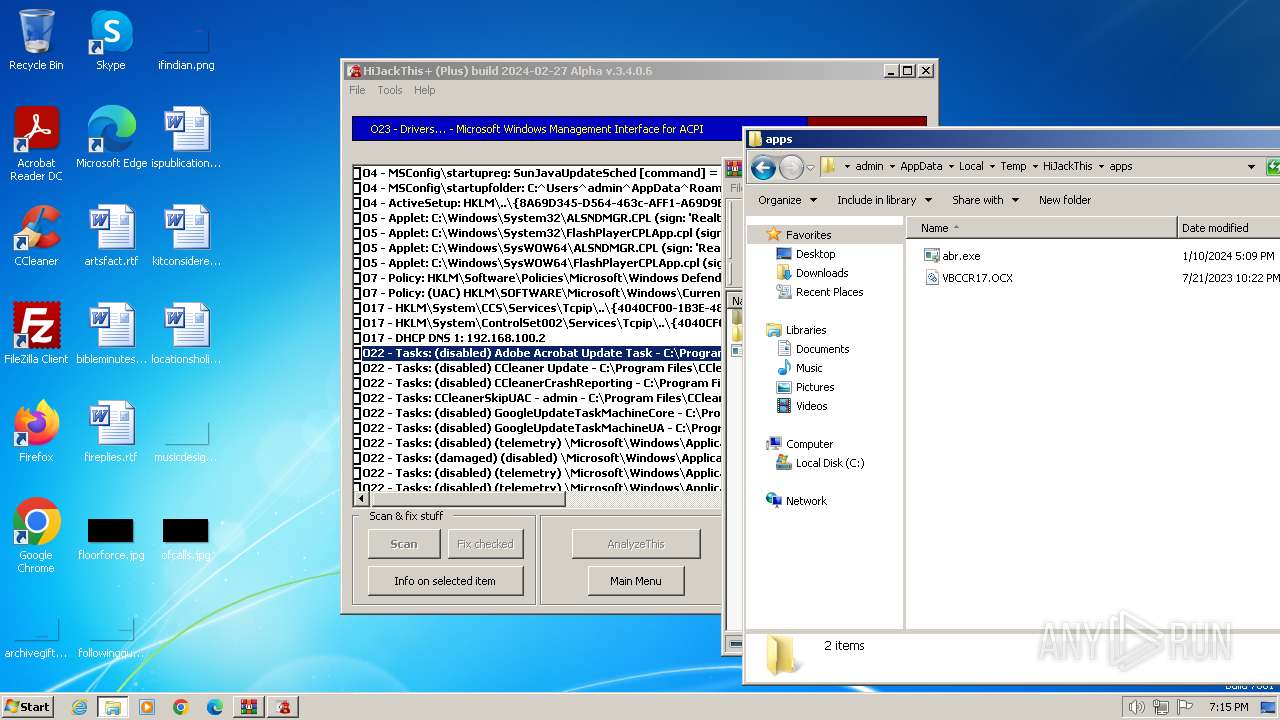Image resolution: width=1280 pixels, height=720 pixels.
Task: Open the File menu in HiJackThis
Action: [x=357, y=90]
